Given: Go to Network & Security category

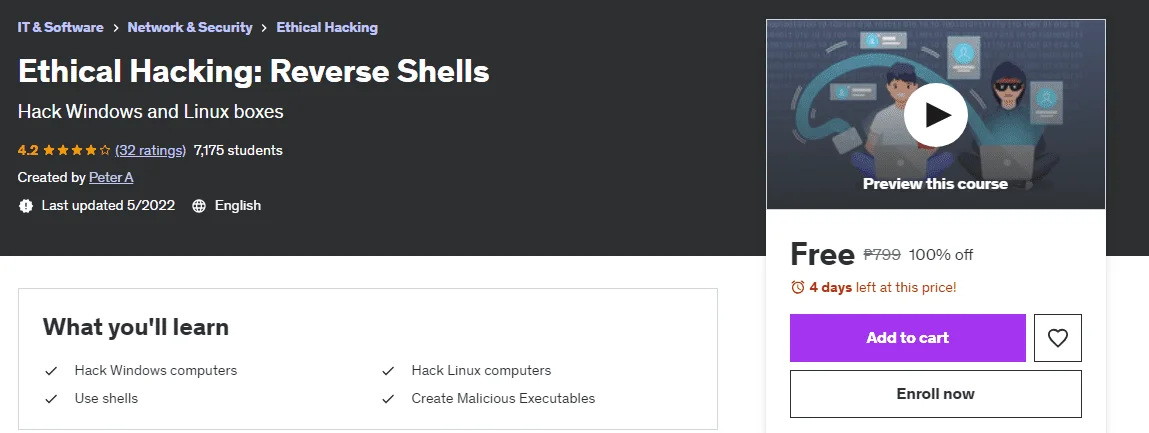Looking at the screenshot, I should 190,28.
